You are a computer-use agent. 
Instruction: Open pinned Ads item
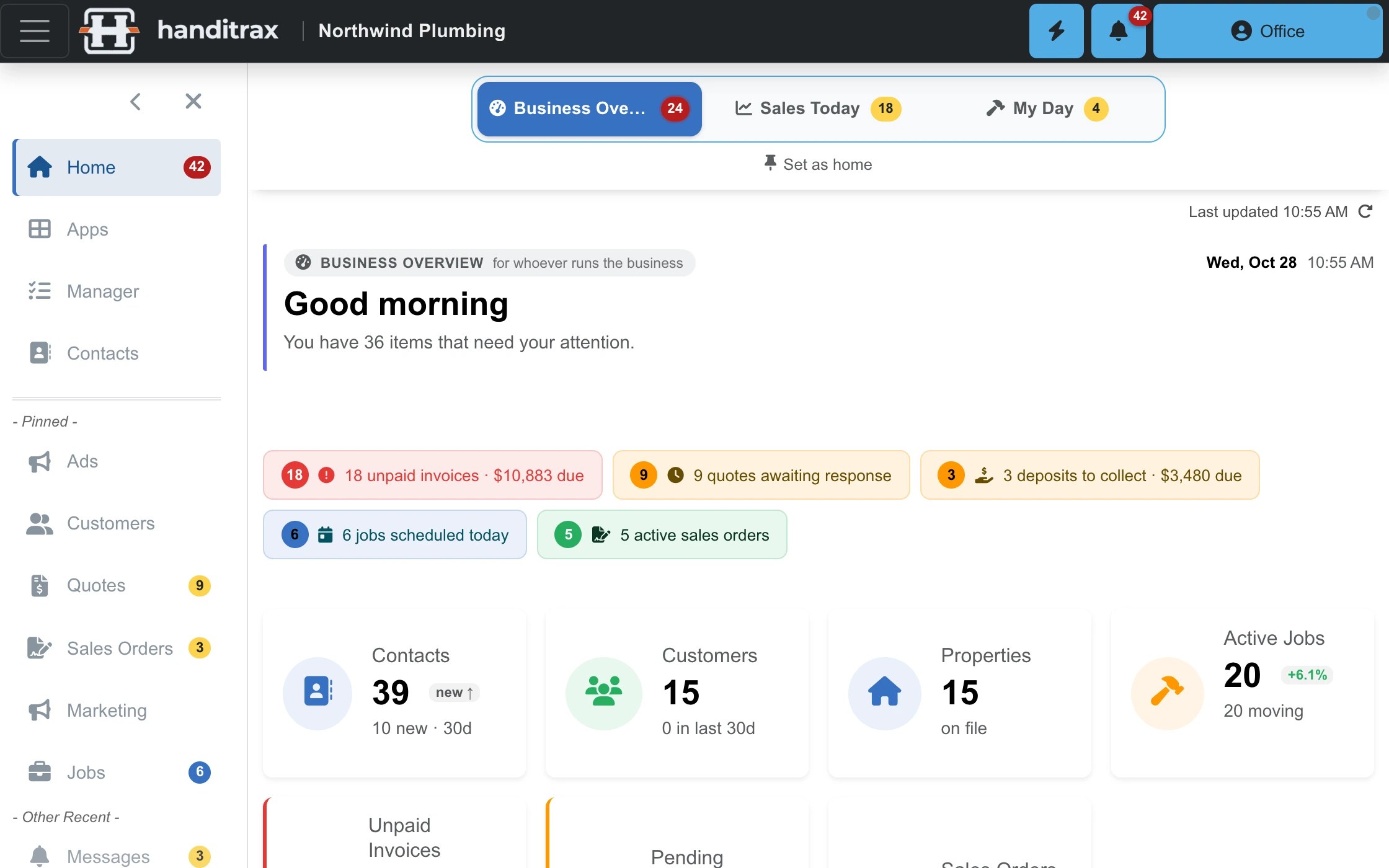coord(117,461)
